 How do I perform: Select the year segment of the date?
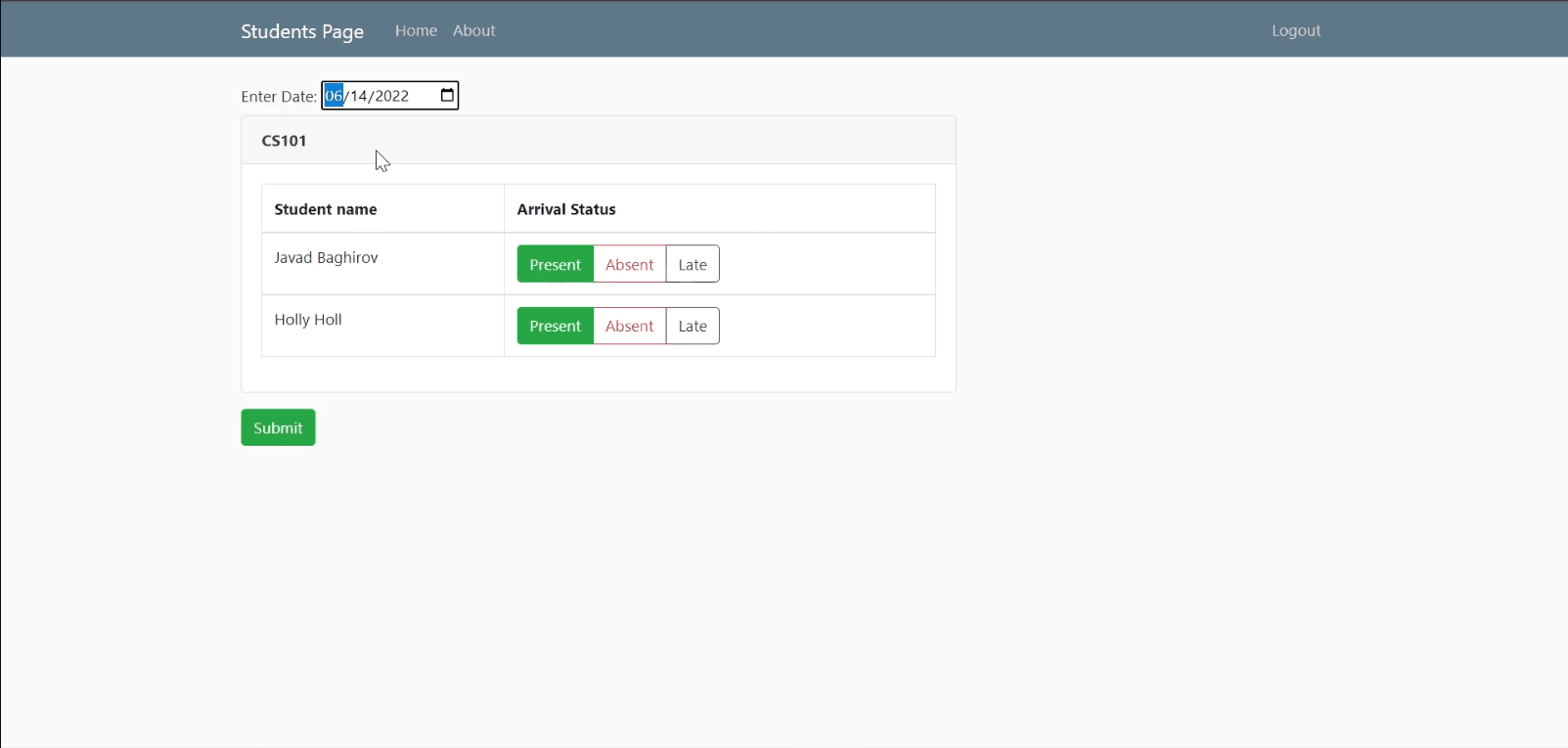(x=391, y=96)
